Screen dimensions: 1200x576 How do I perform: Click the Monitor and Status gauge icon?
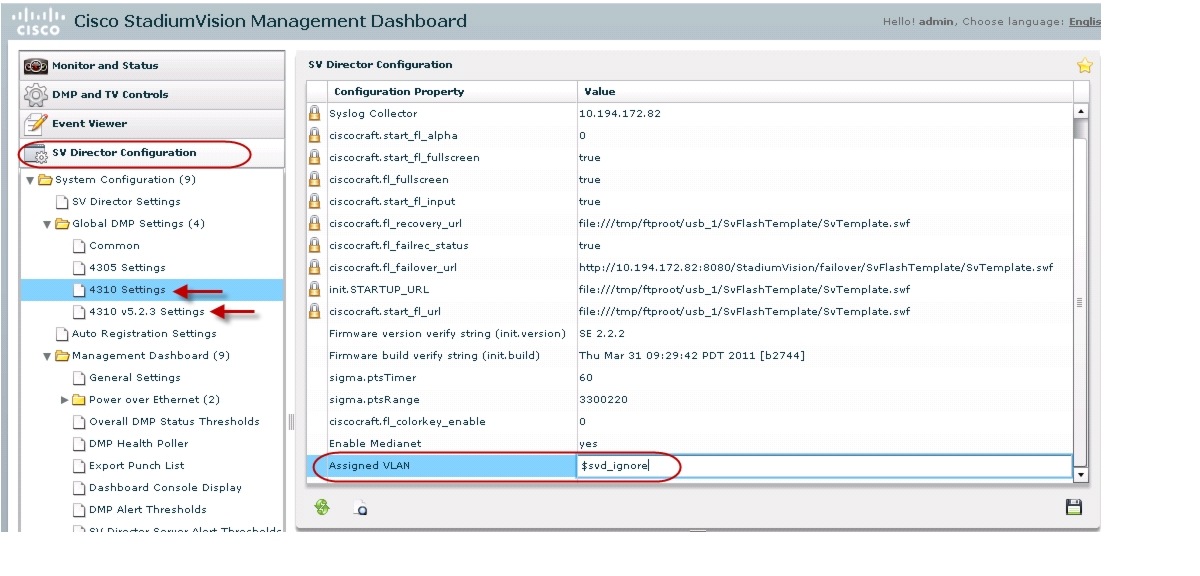pos(36,66)
